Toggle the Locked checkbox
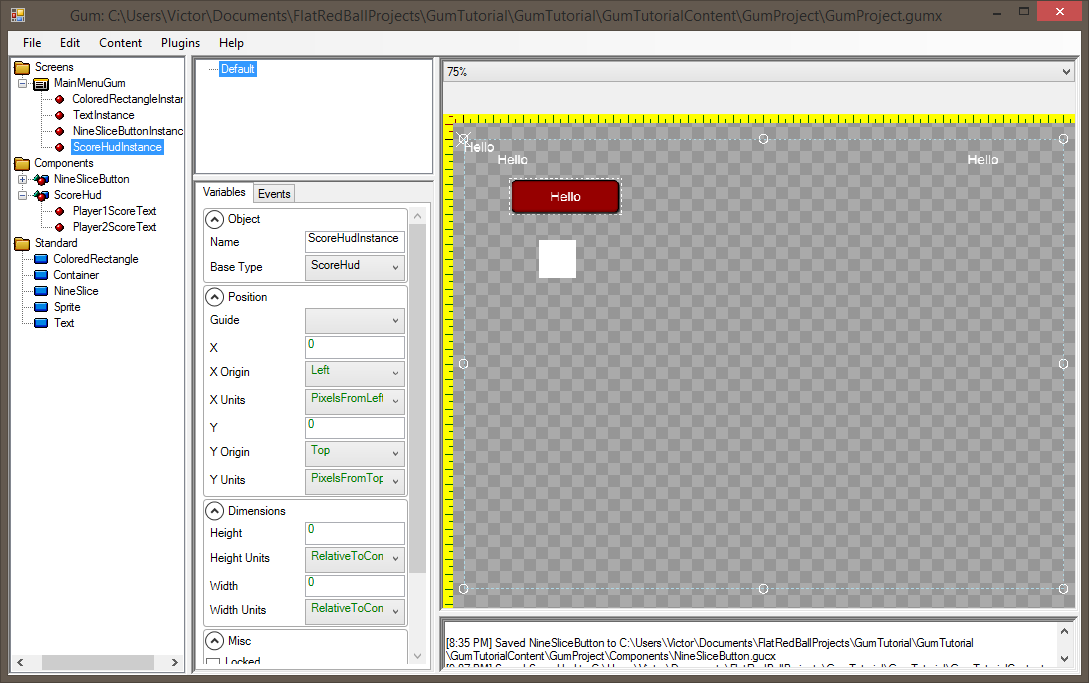Viewport: 1089px width, 683px height. pos(213,663)
